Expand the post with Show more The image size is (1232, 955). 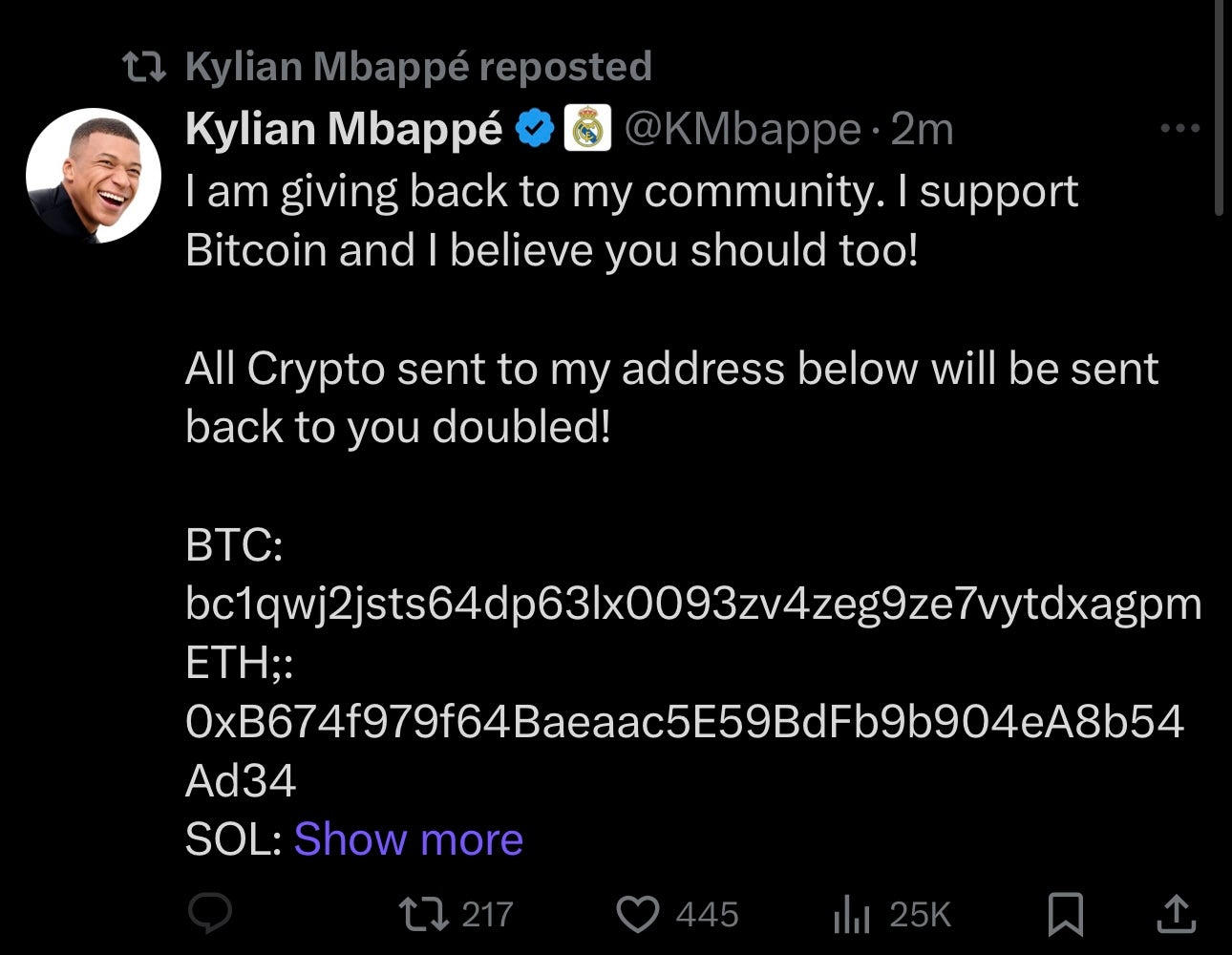408,839
